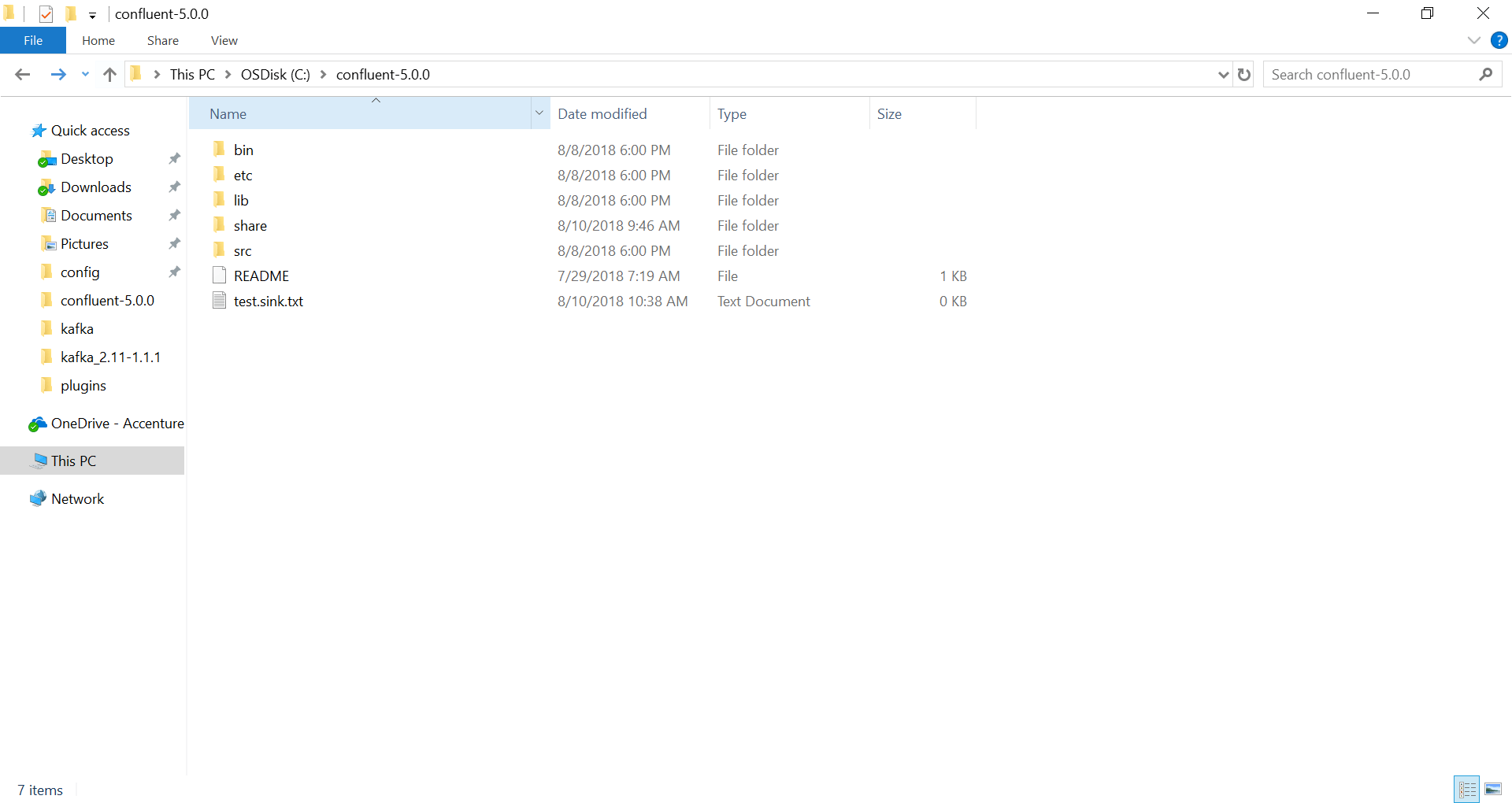
Task: Click the pin icon next to Downloads
Action: (x=174, y=187)
